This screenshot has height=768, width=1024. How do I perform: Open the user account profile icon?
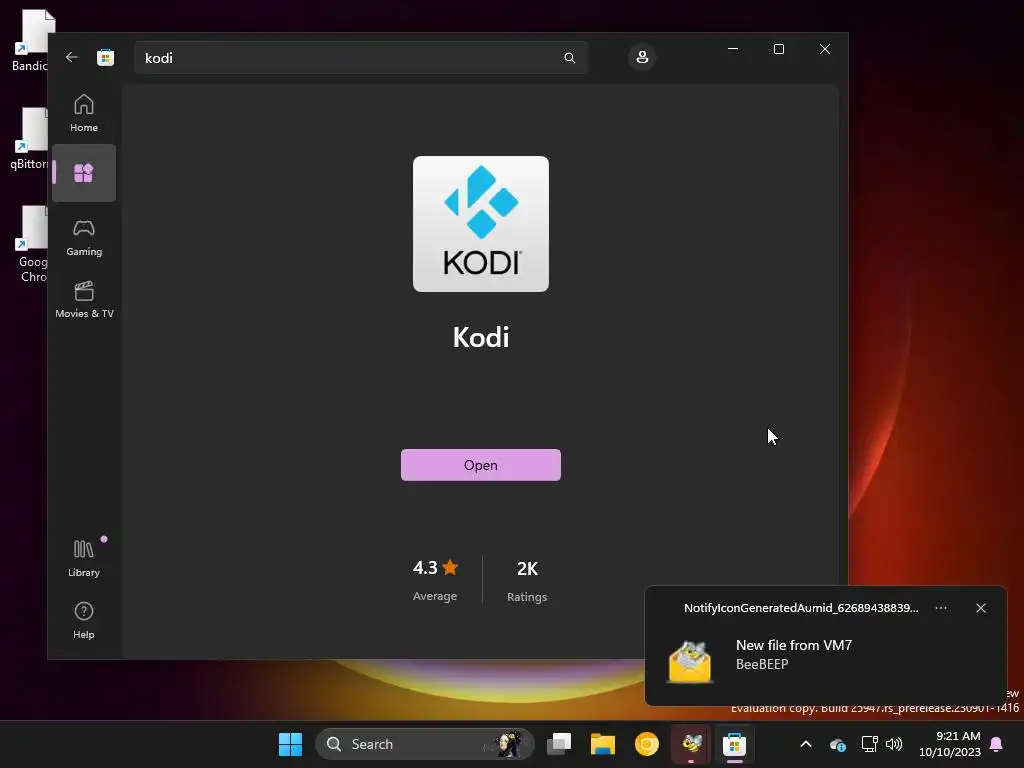(642, 57)
